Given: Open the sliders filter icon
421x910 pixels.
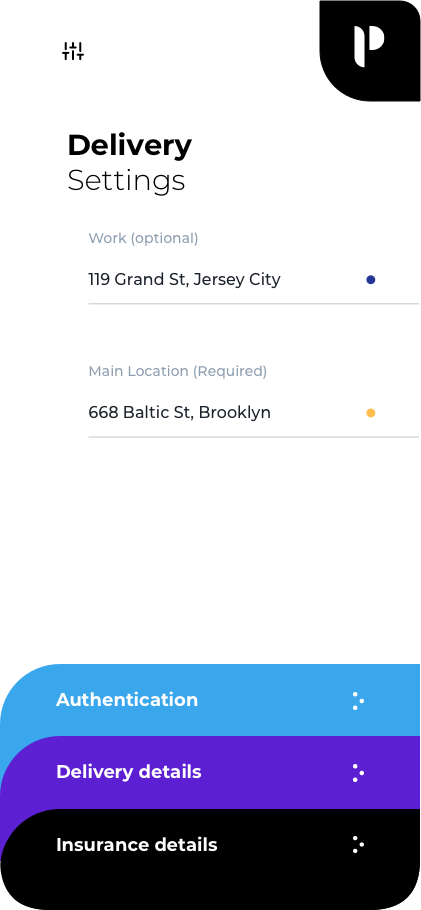Looking at the screenshot, I should [73, 51].
